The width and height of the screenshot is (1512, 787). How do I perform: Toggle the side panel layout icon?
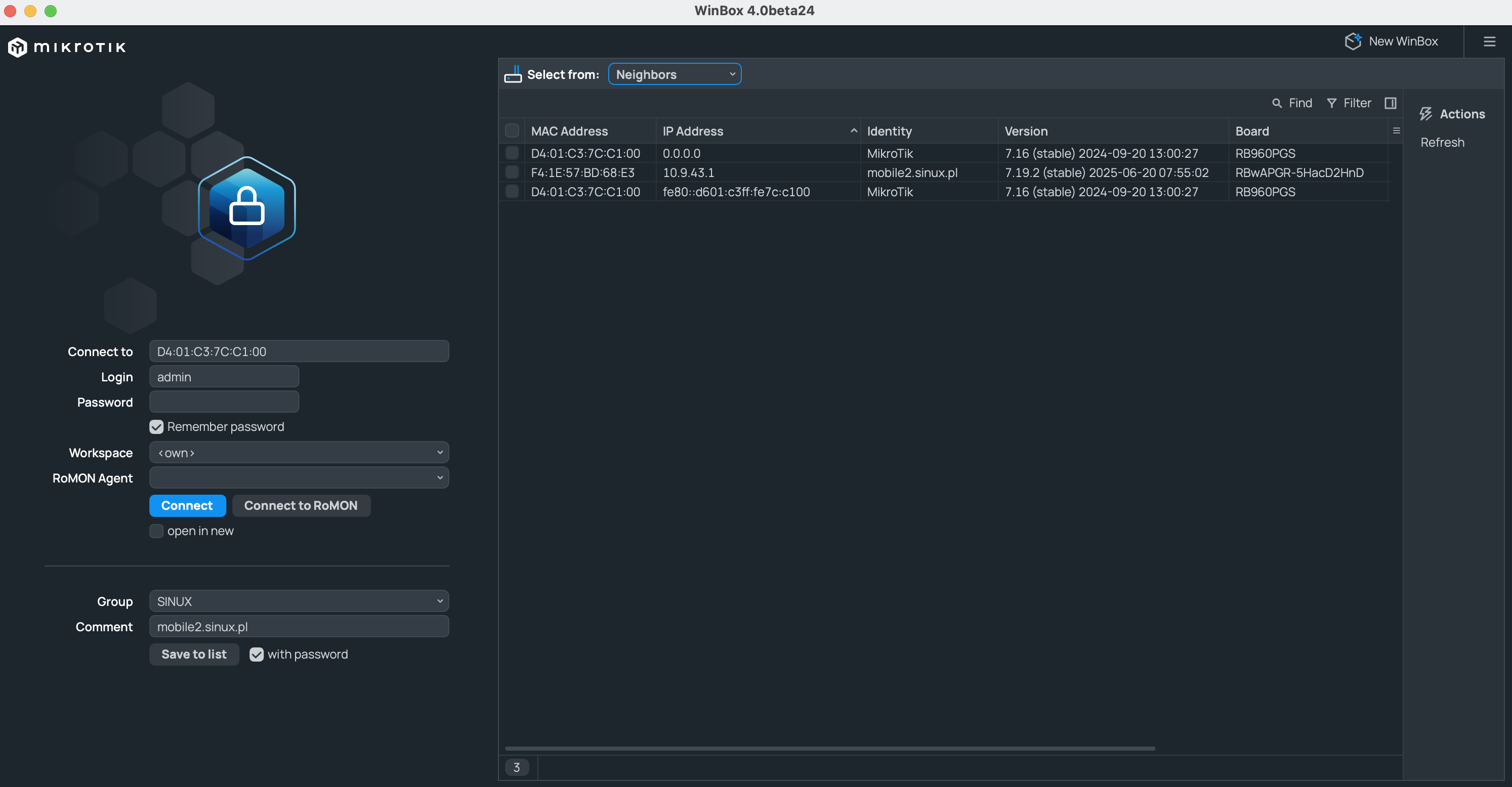pyautogui.click(x=1390, y=103)
